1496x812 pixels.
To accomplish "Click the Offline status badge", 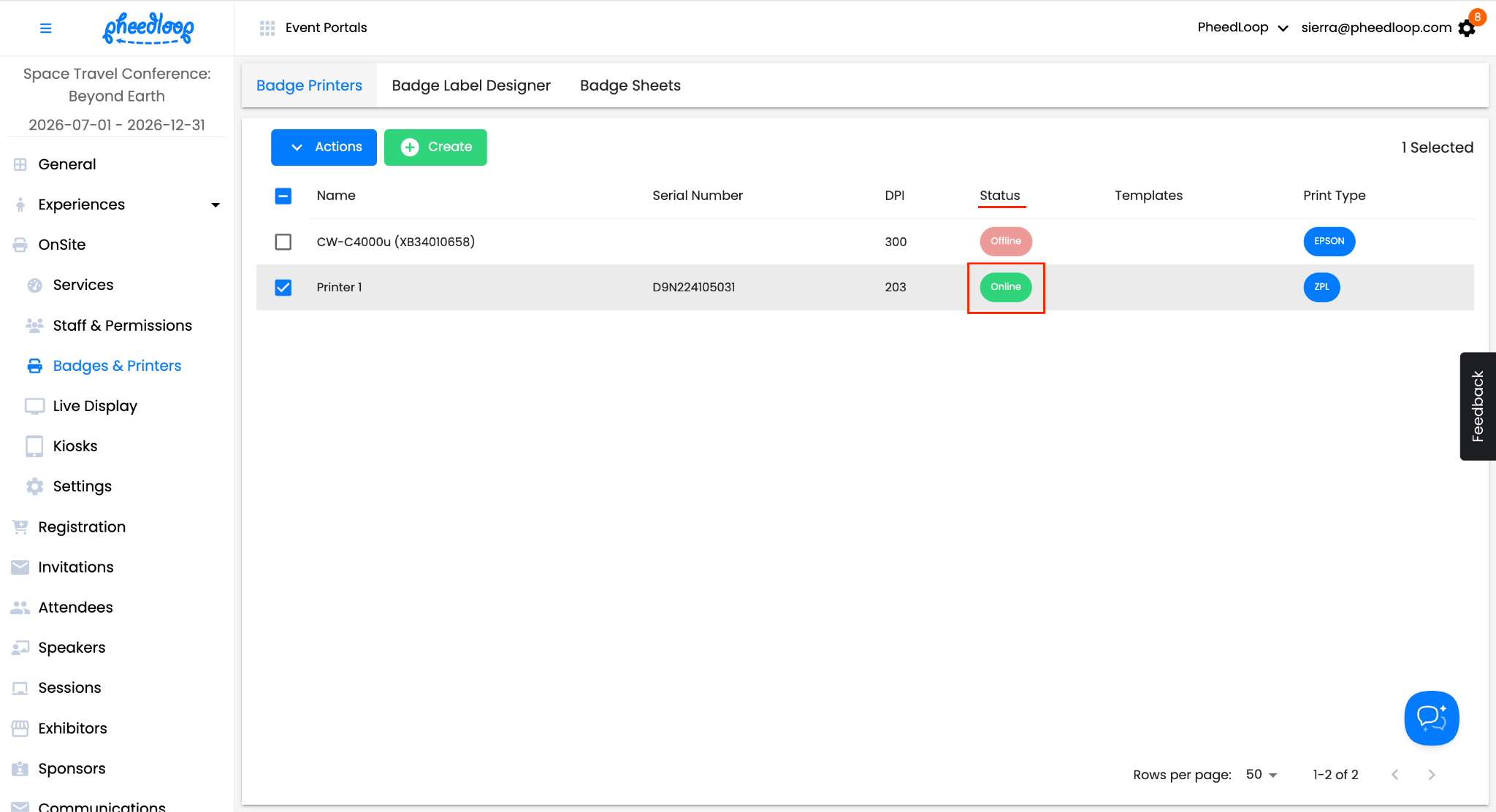I will [1006, 242].
